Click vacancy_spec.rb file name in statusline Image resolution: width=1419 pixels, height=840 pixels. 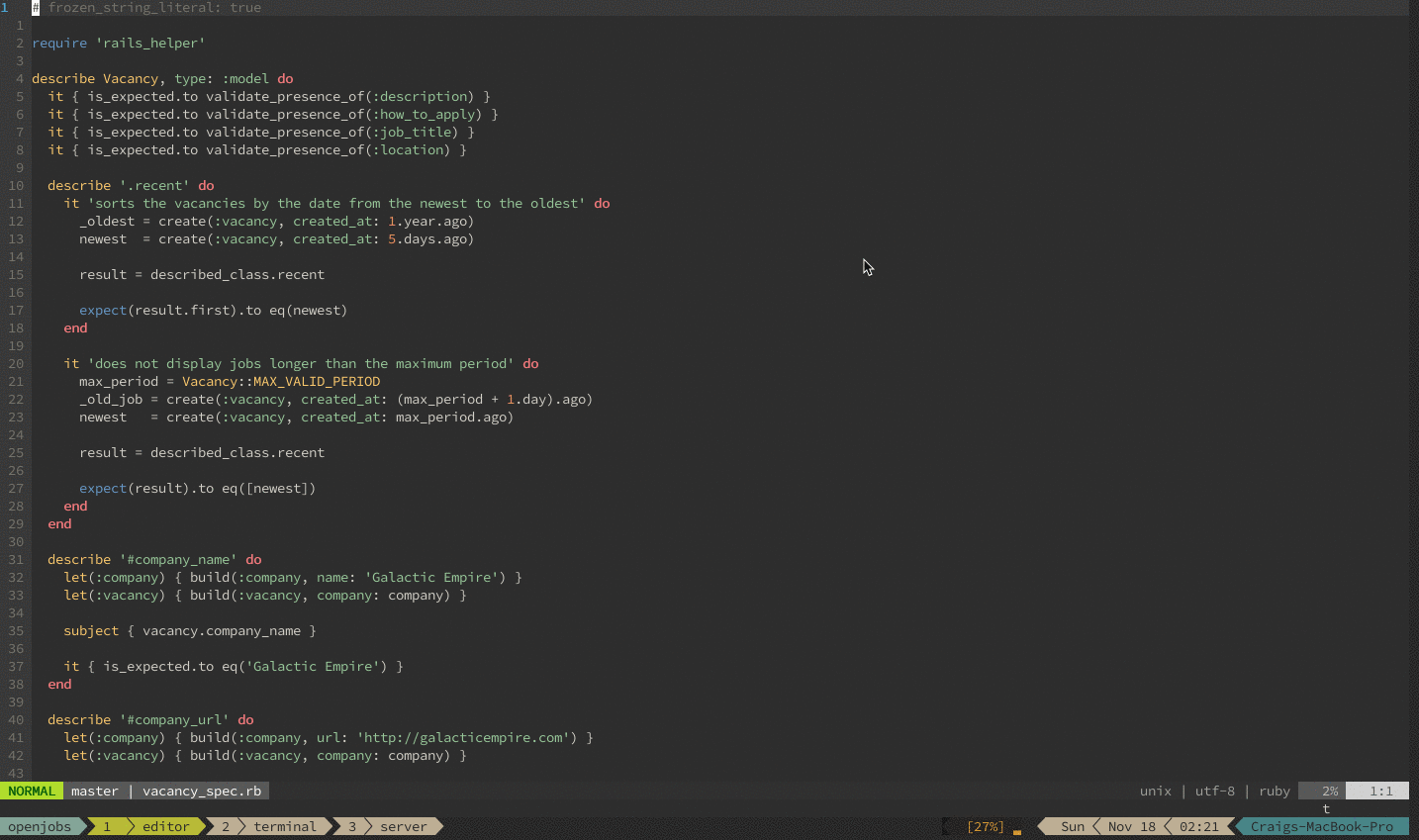pos(202,792)
